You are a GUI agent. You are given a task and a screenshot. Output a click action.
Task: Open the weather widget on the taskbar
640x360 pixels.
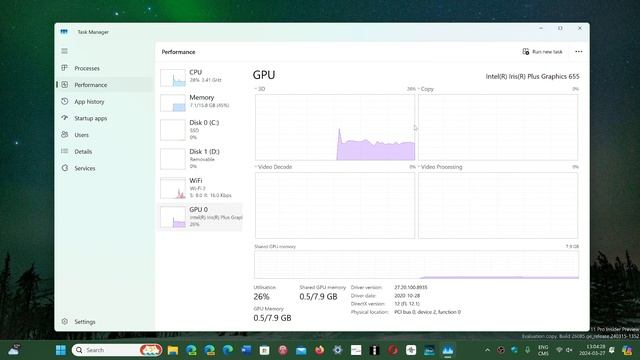(13, 350)
